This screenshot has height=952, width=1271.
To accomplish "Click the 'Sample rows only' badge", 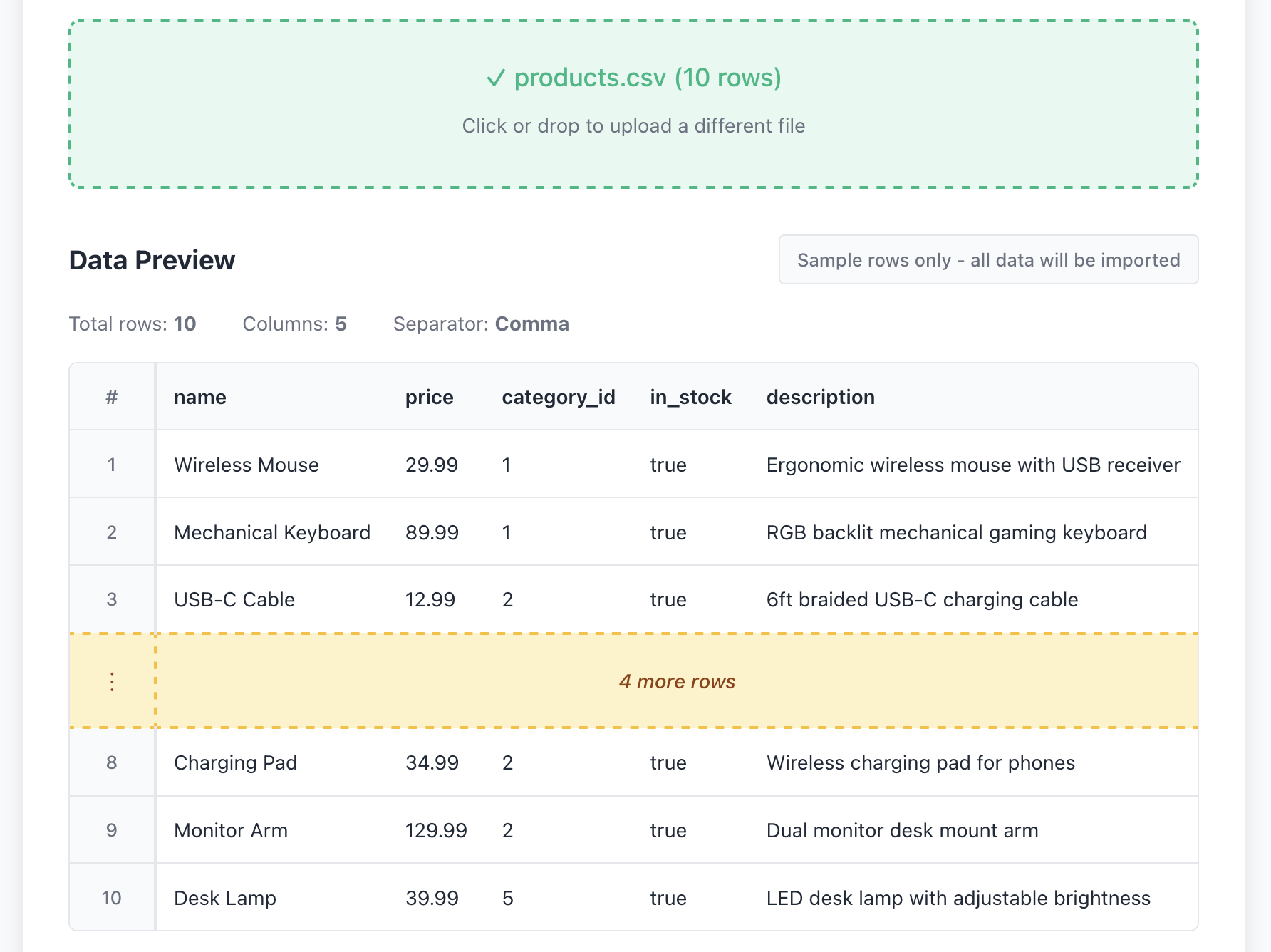I will click(989, 259).
